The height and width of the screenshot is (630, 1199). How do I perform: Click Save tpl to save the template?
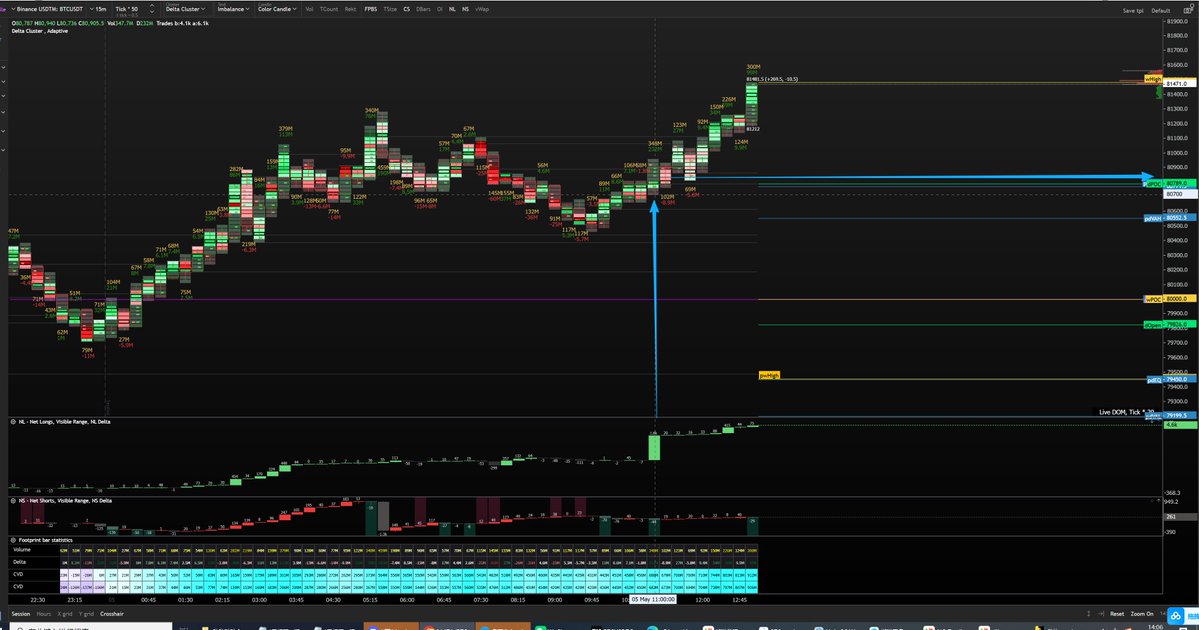pyautogui.click(x=1133, y=11)
